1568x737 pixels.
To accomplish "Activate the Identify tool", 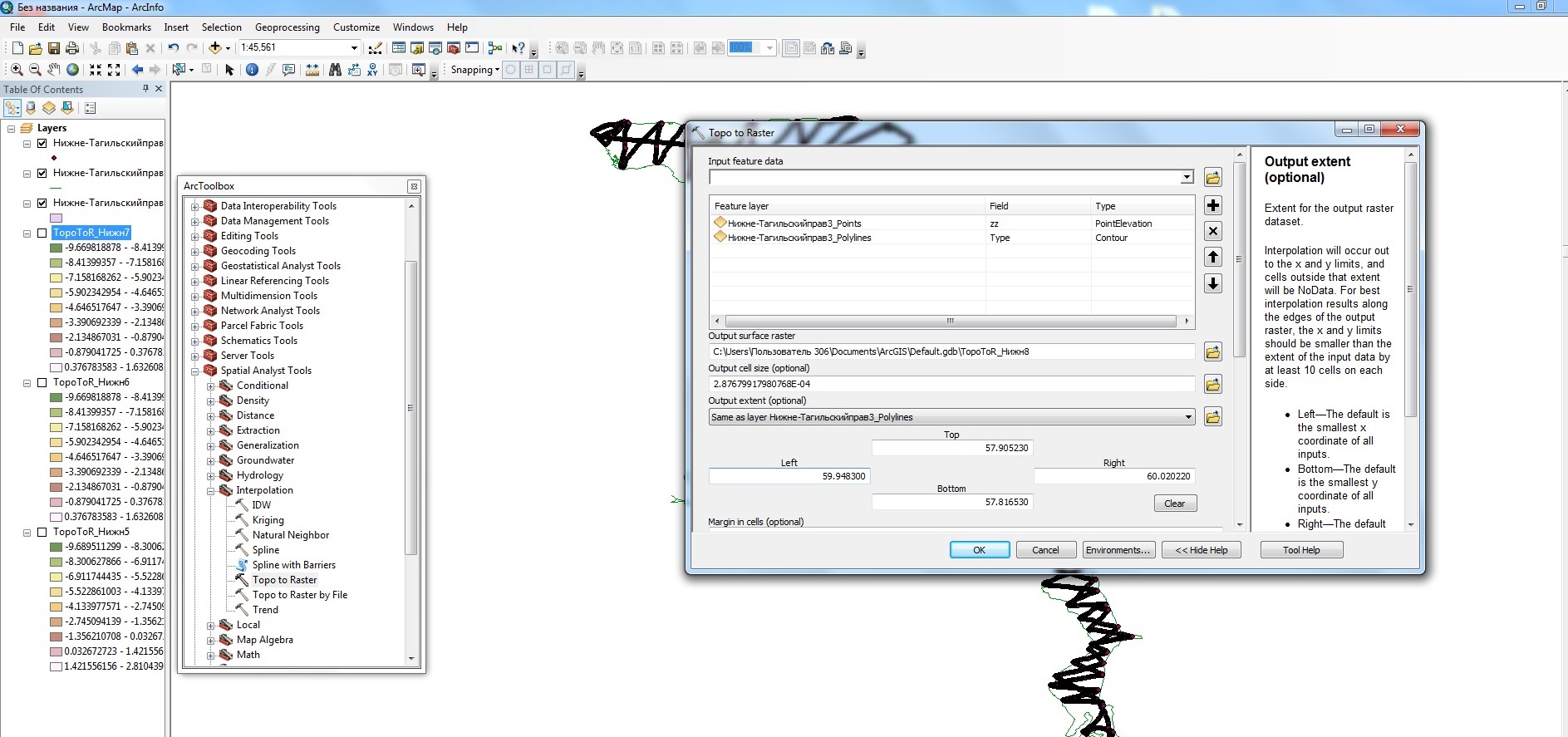I will (252, 70).
